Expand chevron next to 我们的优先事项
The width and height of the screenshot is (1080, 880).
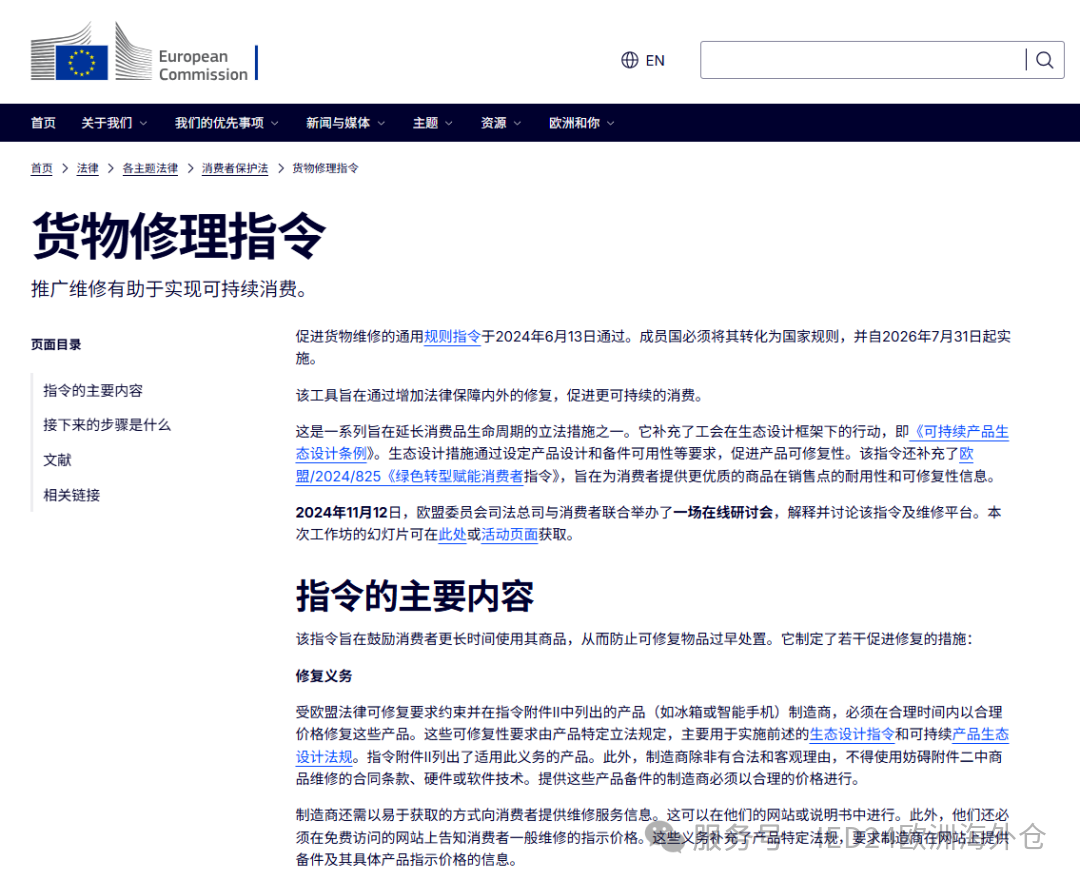pyautogui.click(x=275, y=123)
